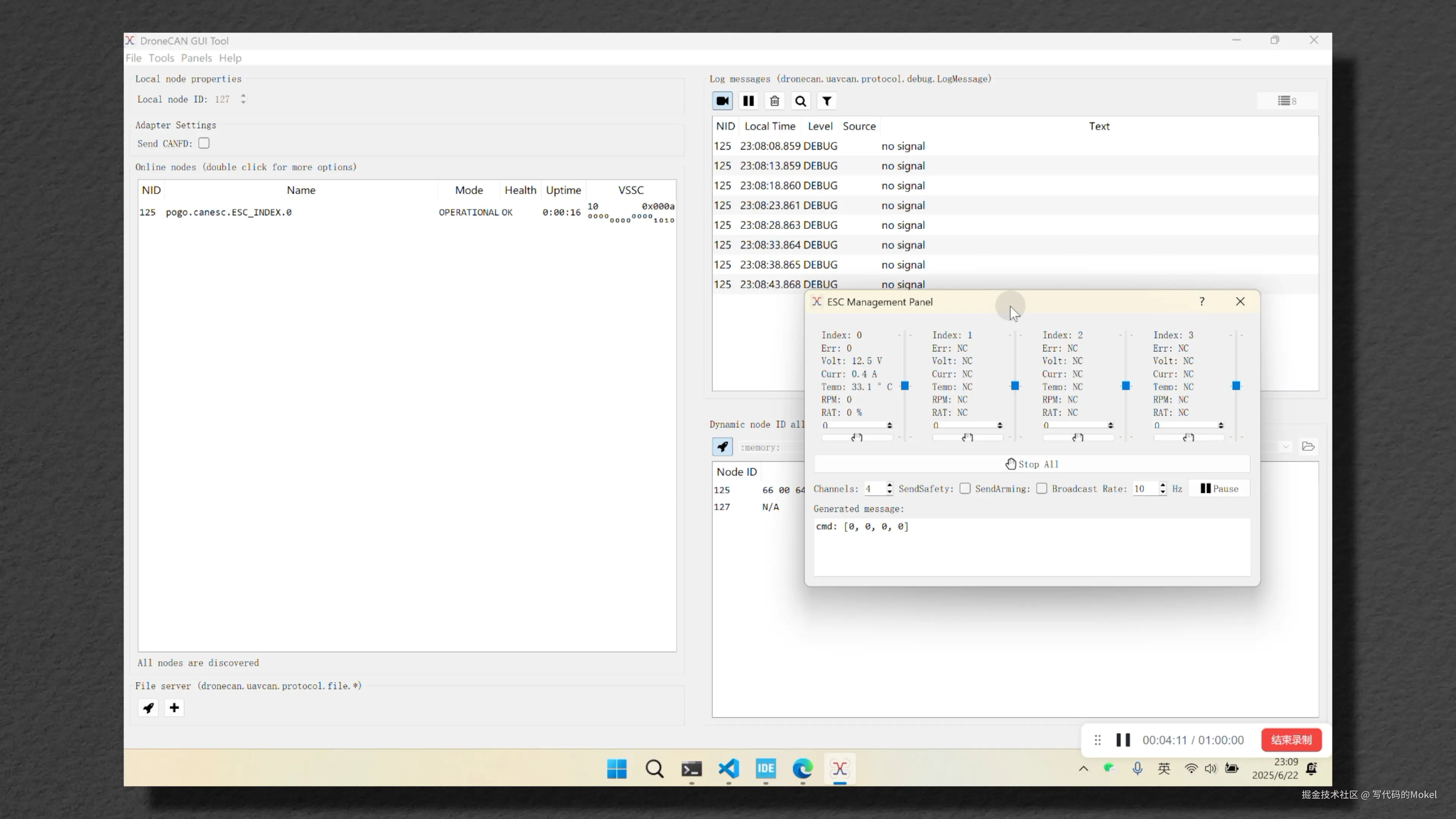1456x819 pixels.
Task: Pause log messages with the pause icon
Action: pos(748,101)
